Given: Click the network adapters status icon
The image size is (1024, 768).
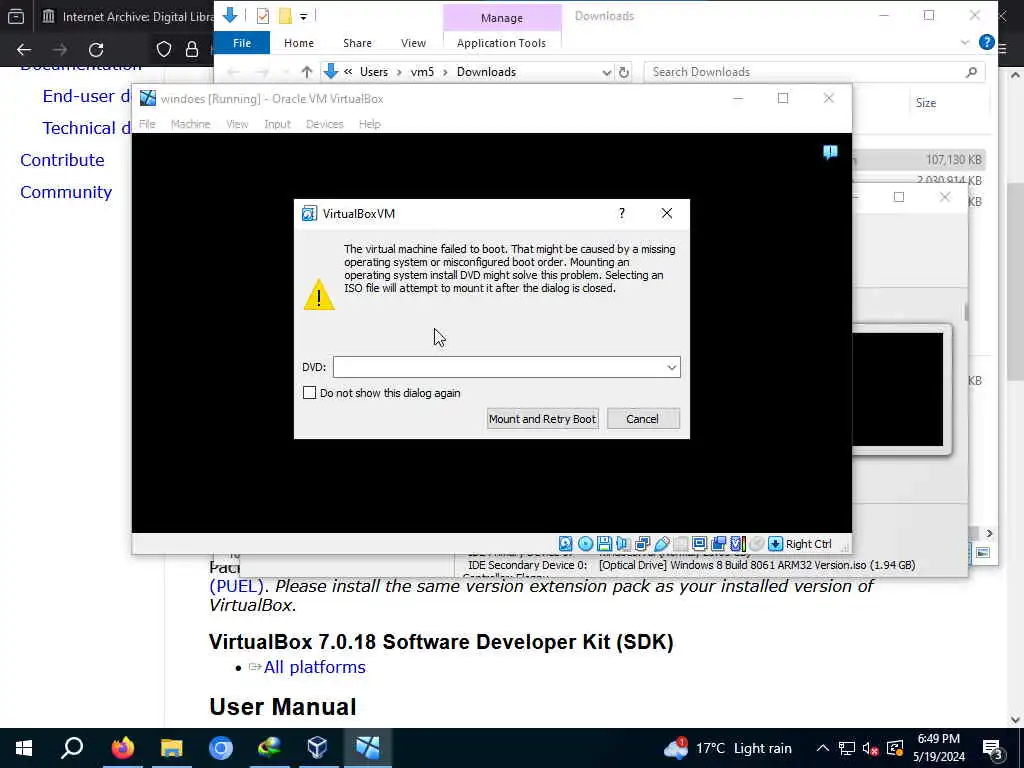Looking at the screenshot, I should (643, 544).
